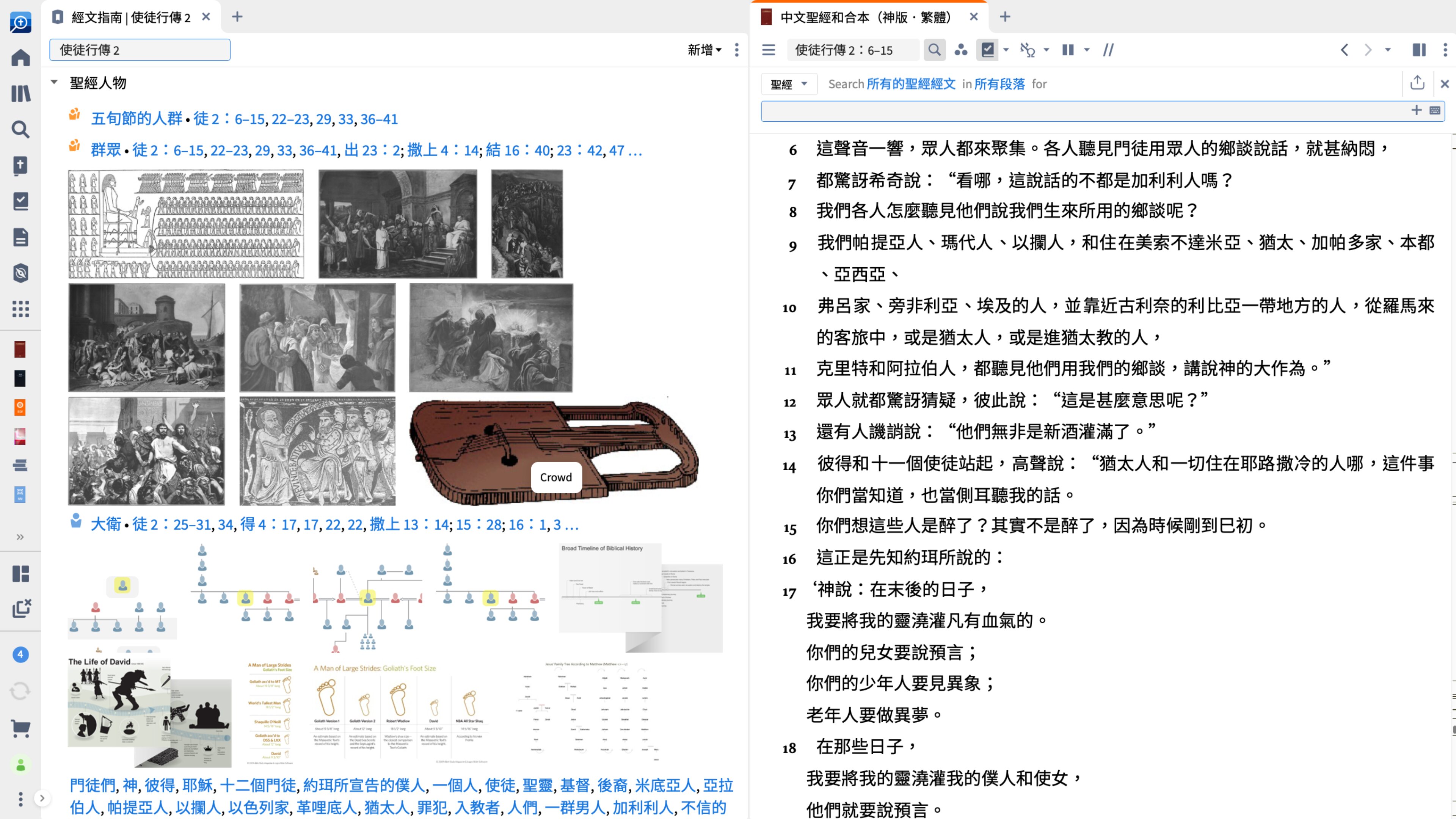Go forward with the right navigation arrow
1456x819 pixels.
click(1368, 50)
